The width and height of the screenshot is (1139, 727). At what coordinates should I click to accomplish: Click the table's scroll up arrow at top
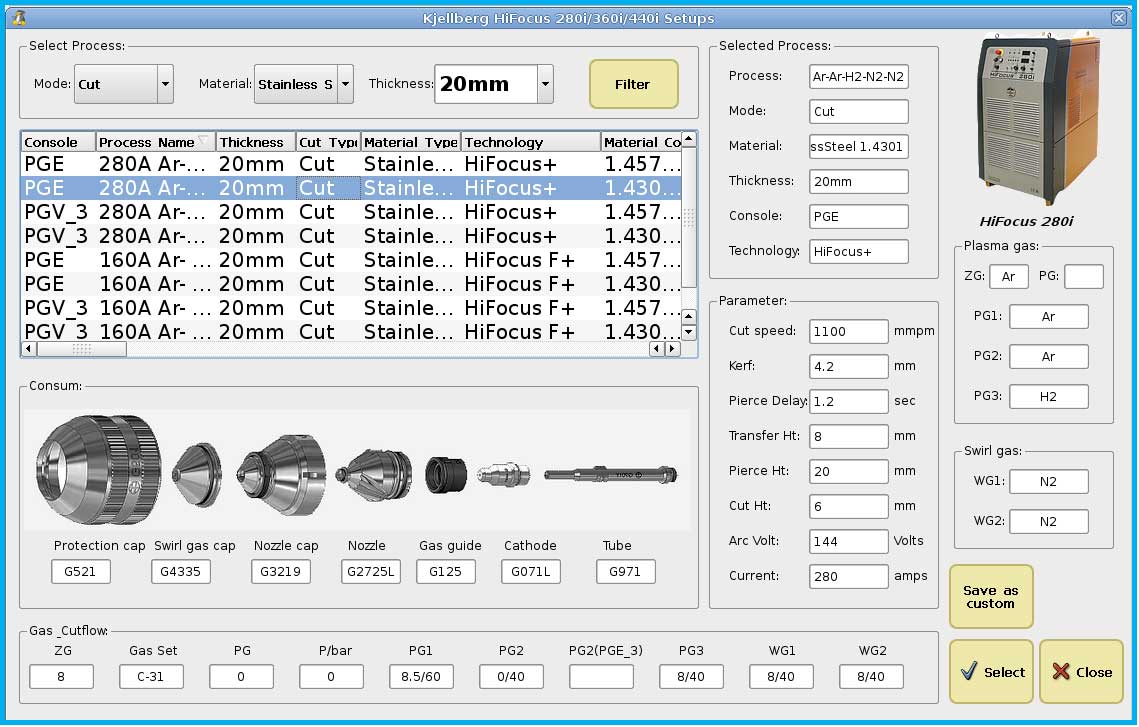coord(689,139)
